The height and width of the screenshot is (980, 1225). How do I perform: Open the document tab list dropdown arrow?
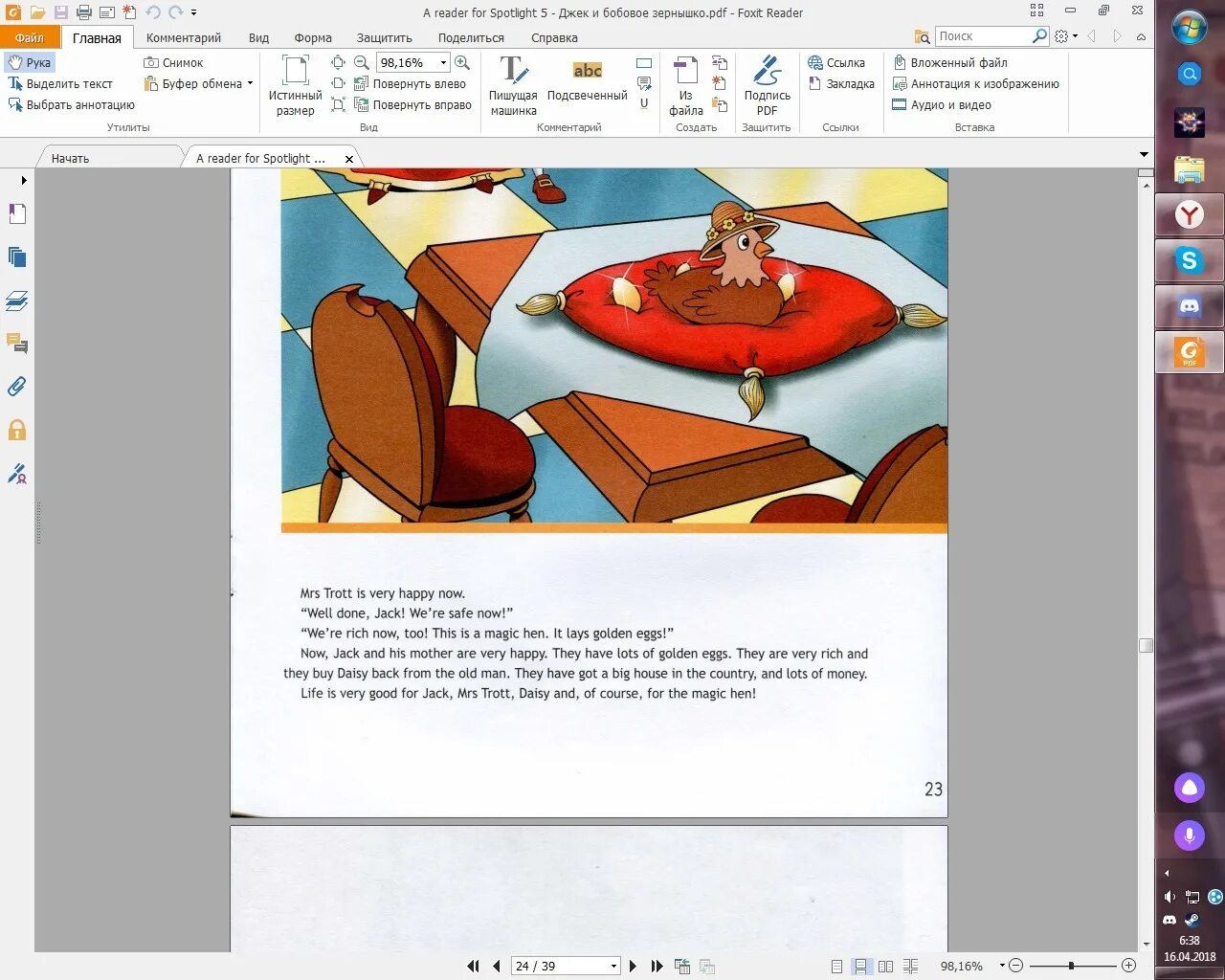[1144, 154]
